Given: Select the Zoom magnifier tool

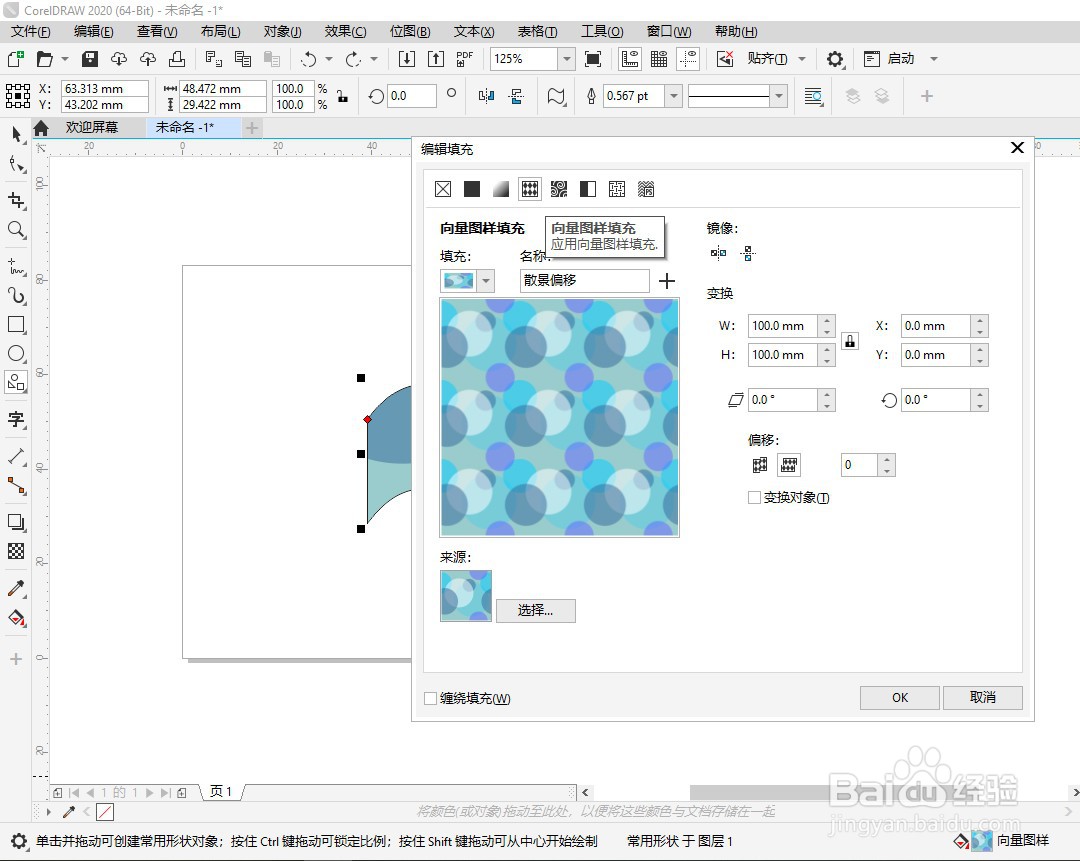Looking at the screenshot, I should pos(17,230).
